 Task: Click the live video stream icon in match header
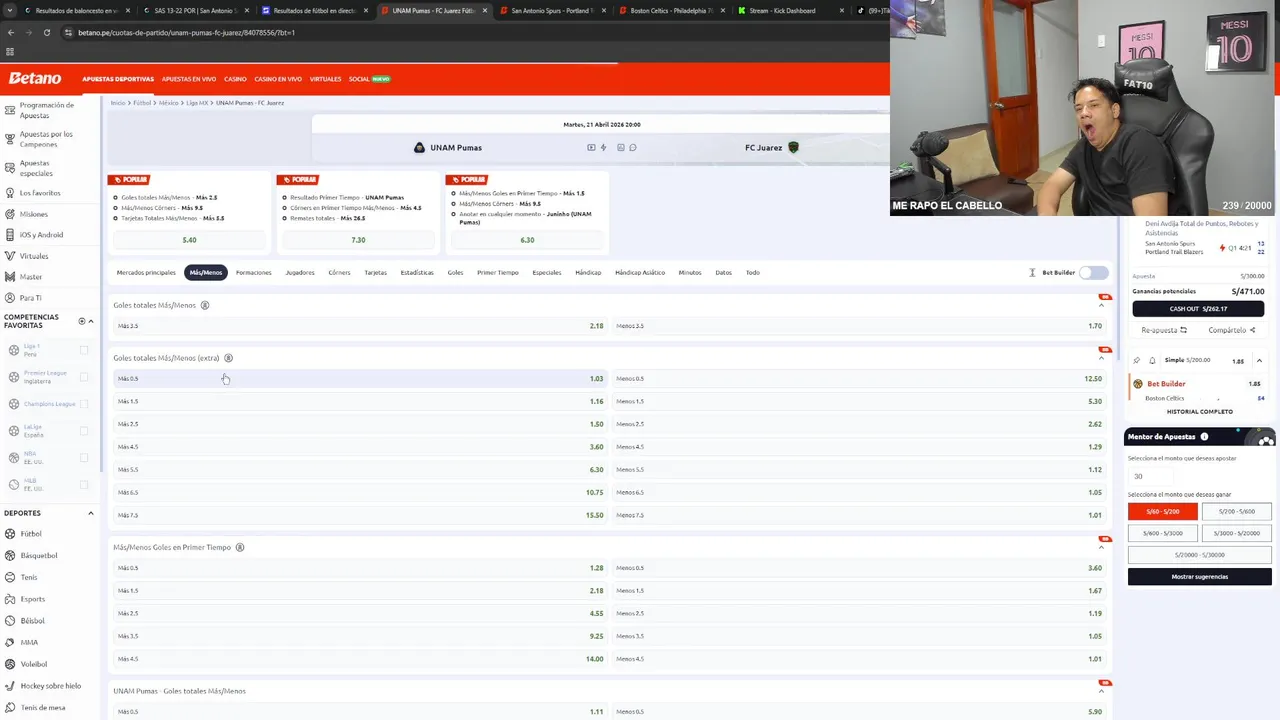(x=591, y=148)
